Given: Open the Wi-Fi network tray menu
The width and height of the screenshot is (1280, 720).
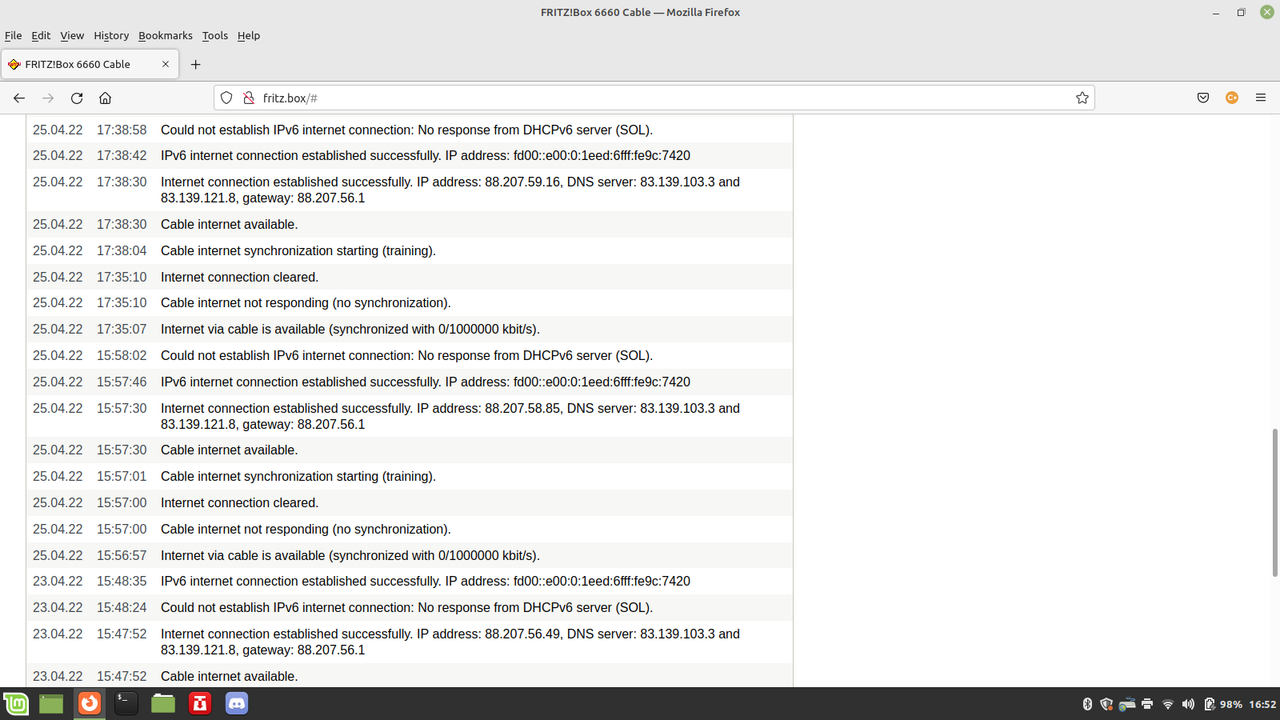Looking at the screenshot, I should [1168, 704].
